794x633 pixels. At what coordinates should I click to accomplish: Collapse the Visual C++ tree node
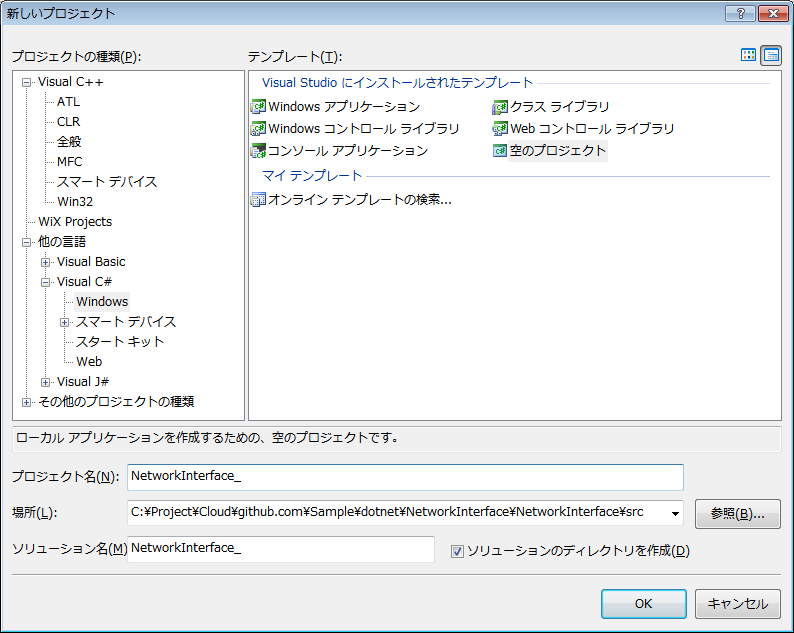[x=26, y=83]
